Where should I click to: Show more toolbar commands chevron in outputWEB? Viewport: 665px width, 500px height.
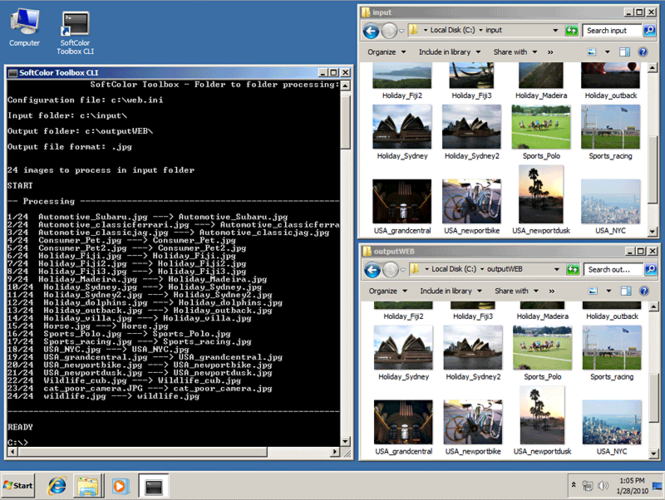(x=551, y=291)
